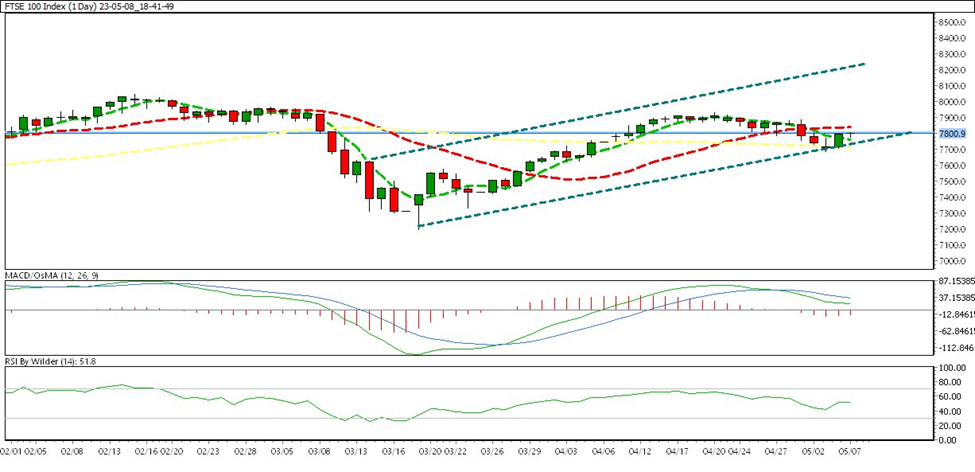
Task: Click the 8000.0 price axis label
Action: 951,102
